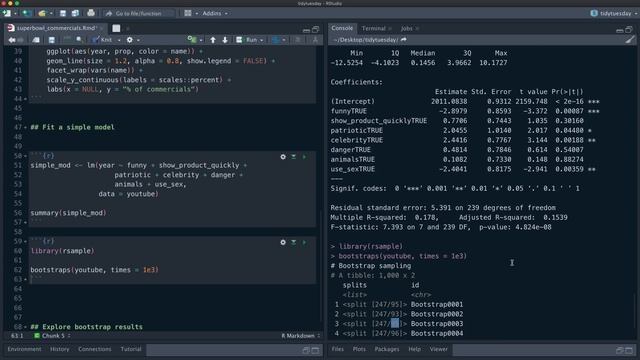Open the Help tab

414,349
